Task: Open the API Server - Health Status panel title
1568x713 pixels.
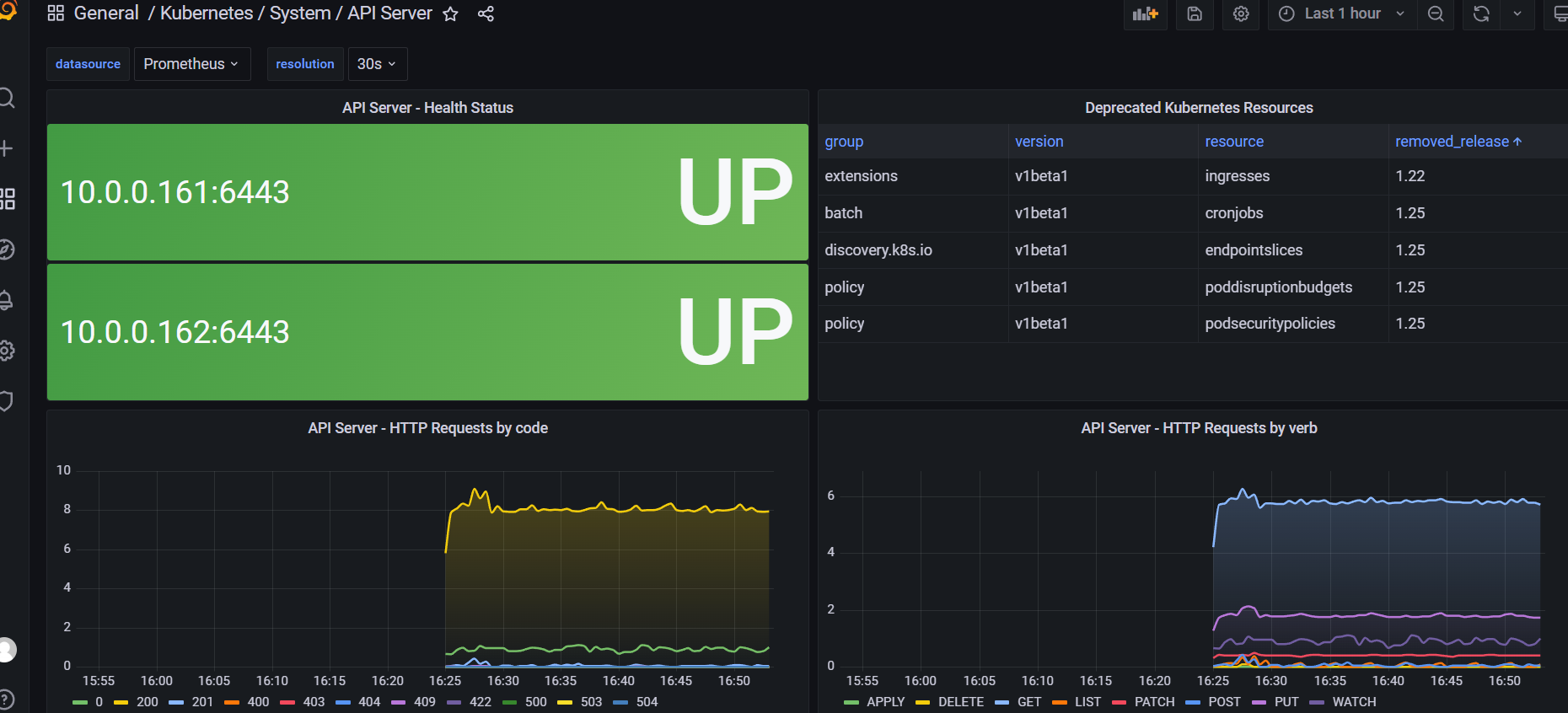Action: point(427,108)
